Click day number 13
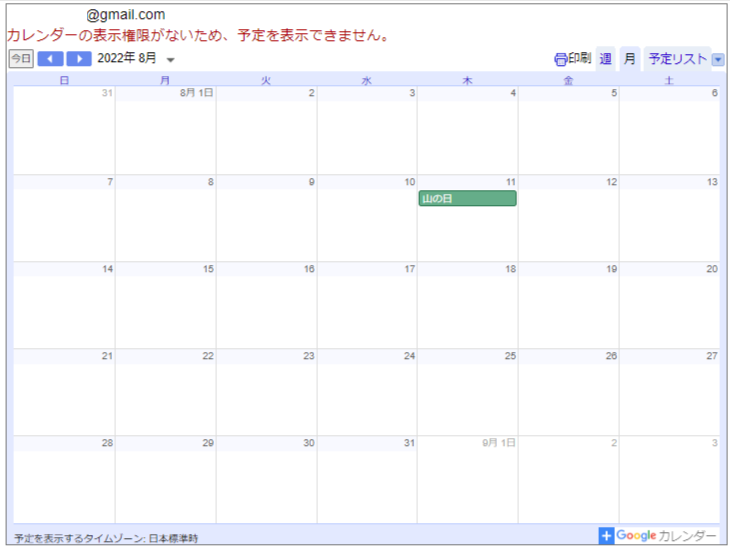This screenshot has width=730, height=548. 712,182
